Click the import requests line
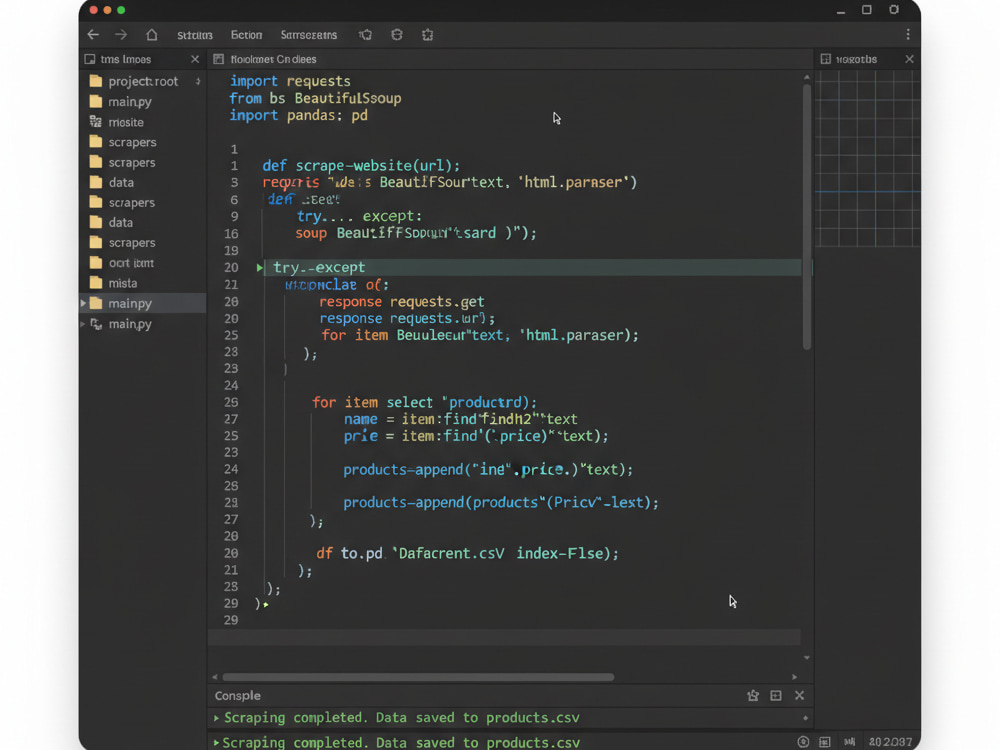Viewport: 1000px width, 750px height. tap(290, 81)
